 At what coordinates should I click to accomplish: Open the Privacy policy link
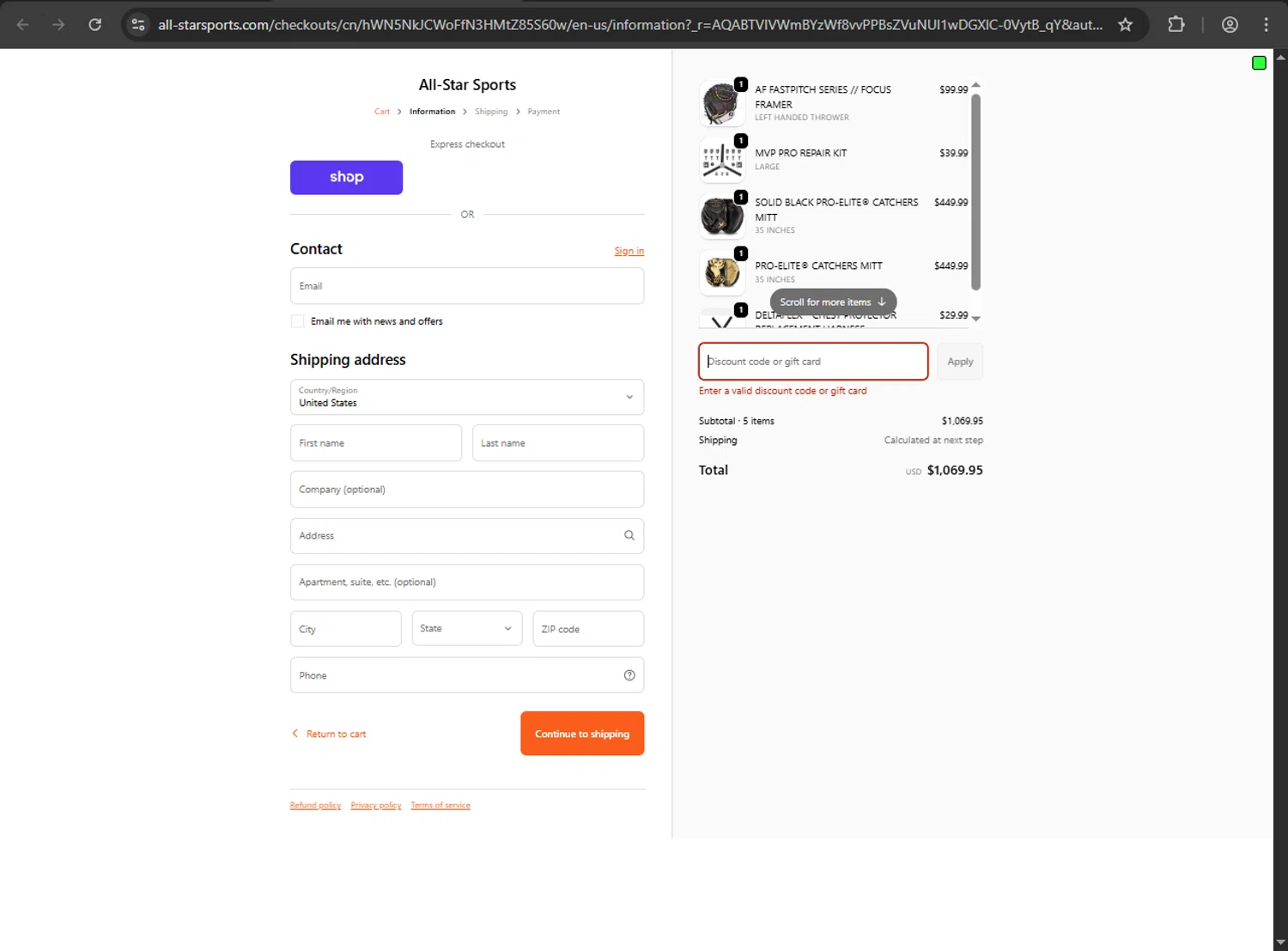[376, 805]
